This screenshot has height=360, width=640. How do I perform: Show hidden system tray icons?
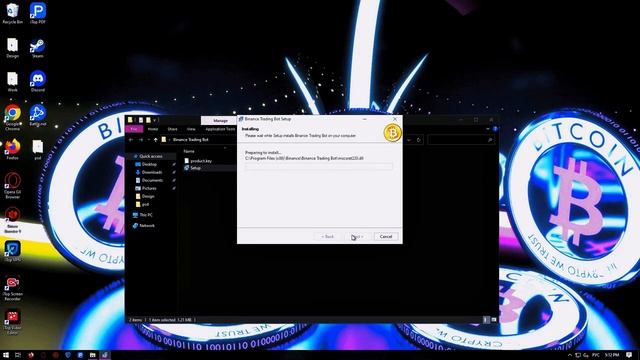pos(570,355)
